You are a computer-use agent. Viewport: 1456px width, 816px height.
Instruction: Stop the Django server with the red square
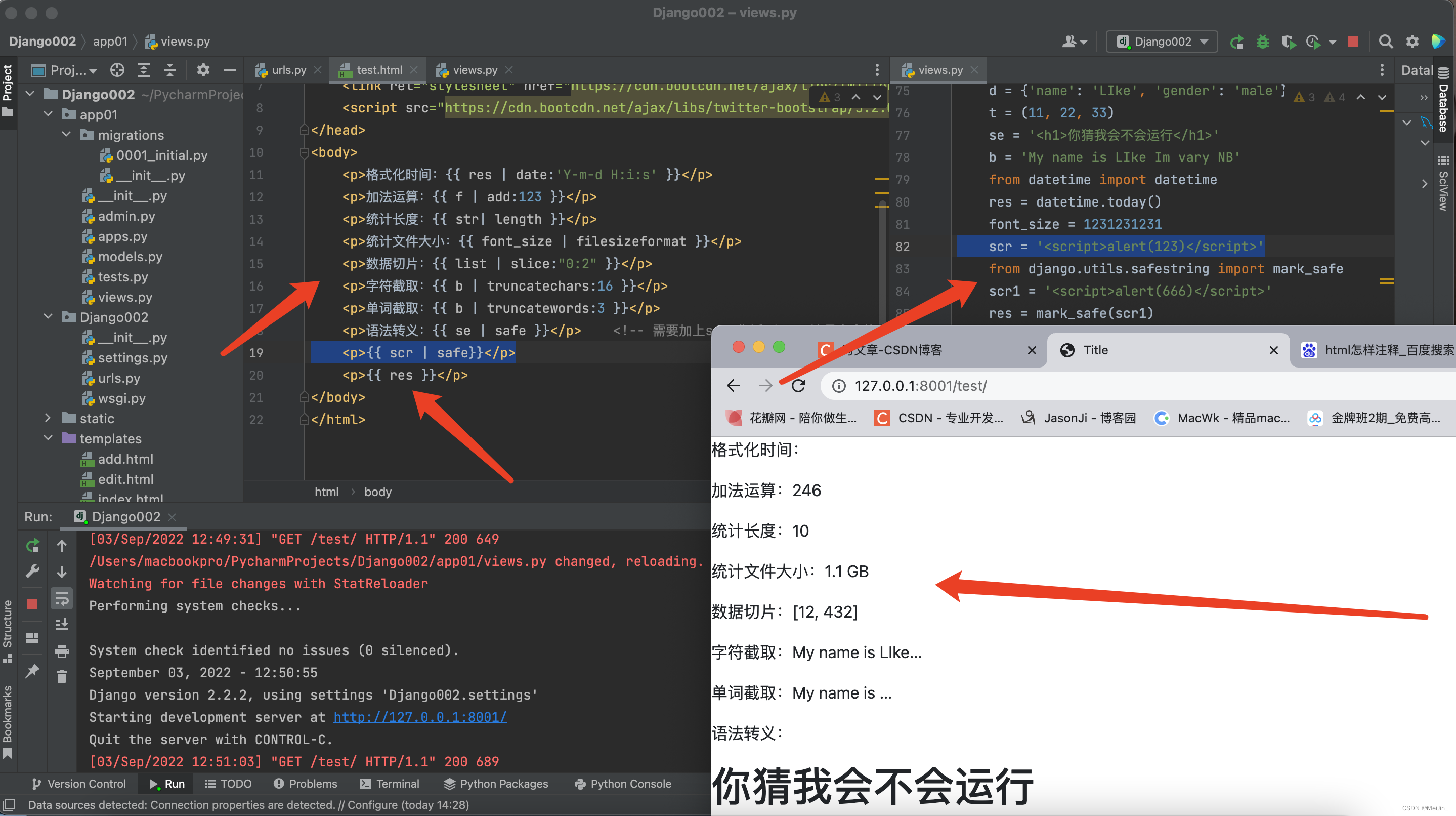[1353, 42]
